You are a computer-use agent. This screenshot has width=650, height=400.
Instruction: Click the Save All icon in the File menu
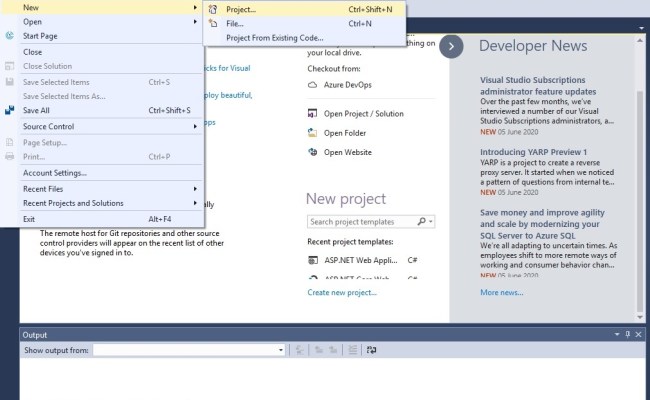click(10, 110)
